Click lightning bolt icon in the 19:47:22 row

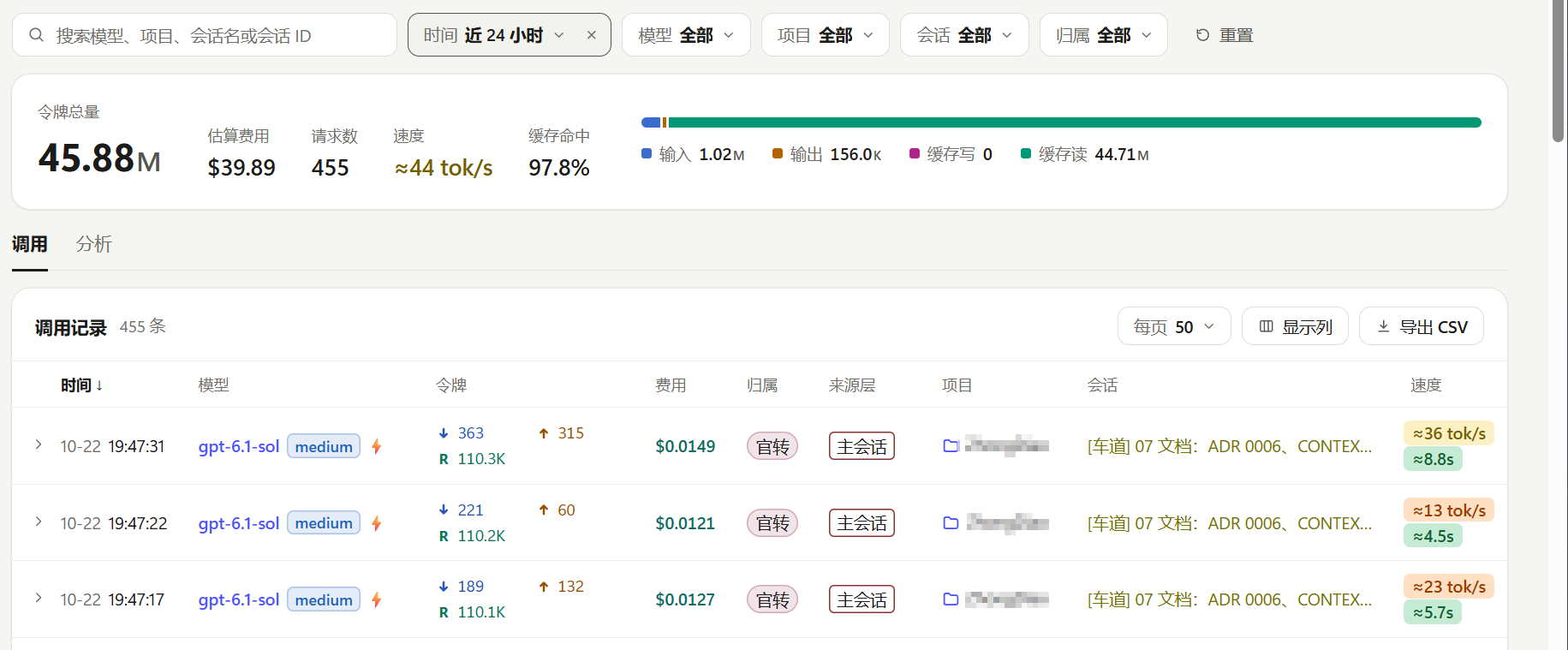376,523
